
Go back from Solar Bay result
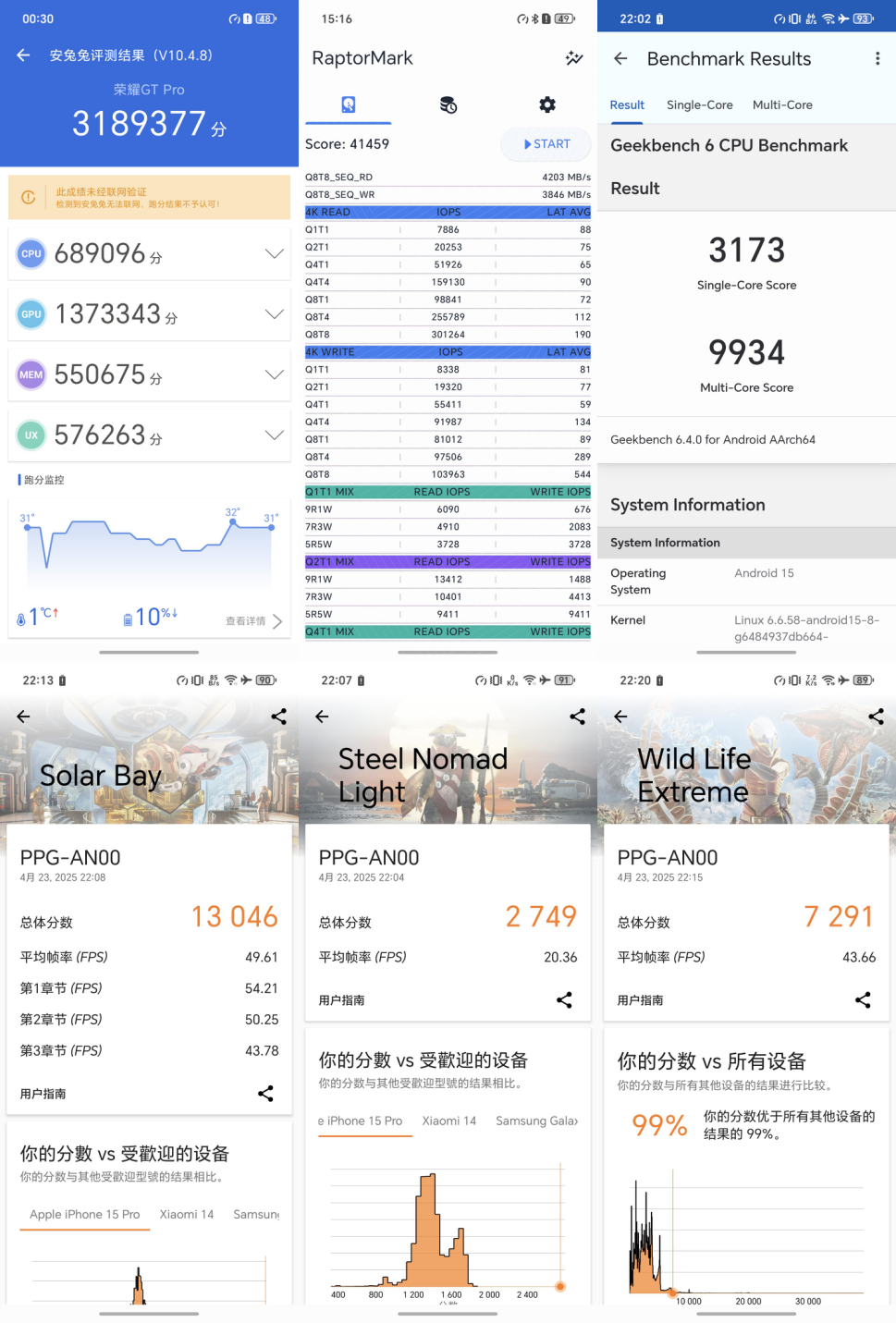click(x=23, y=717)
